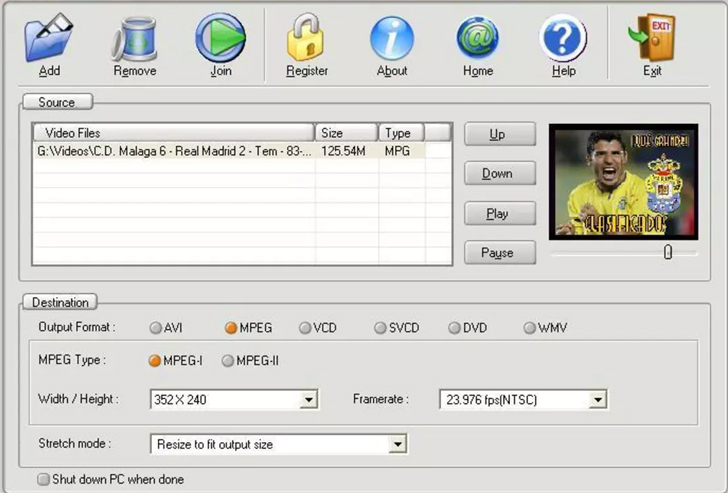728x493 pixels.
Task: Open Help question mark icon
Action: coord(563,38)
